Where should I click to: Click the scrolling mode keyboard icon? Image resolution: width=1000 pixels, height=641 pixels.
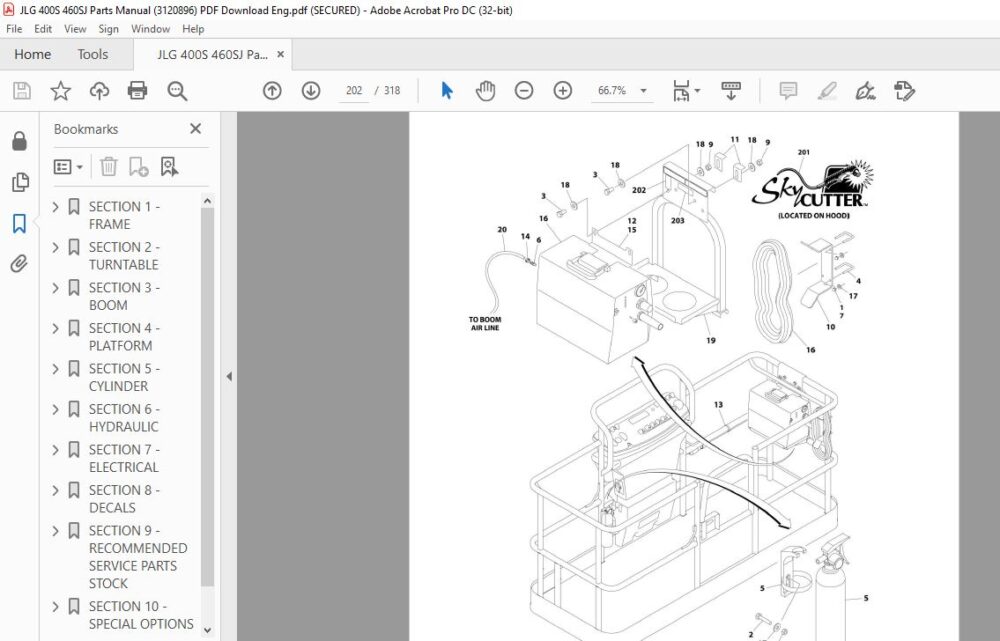tap(731, 91)
